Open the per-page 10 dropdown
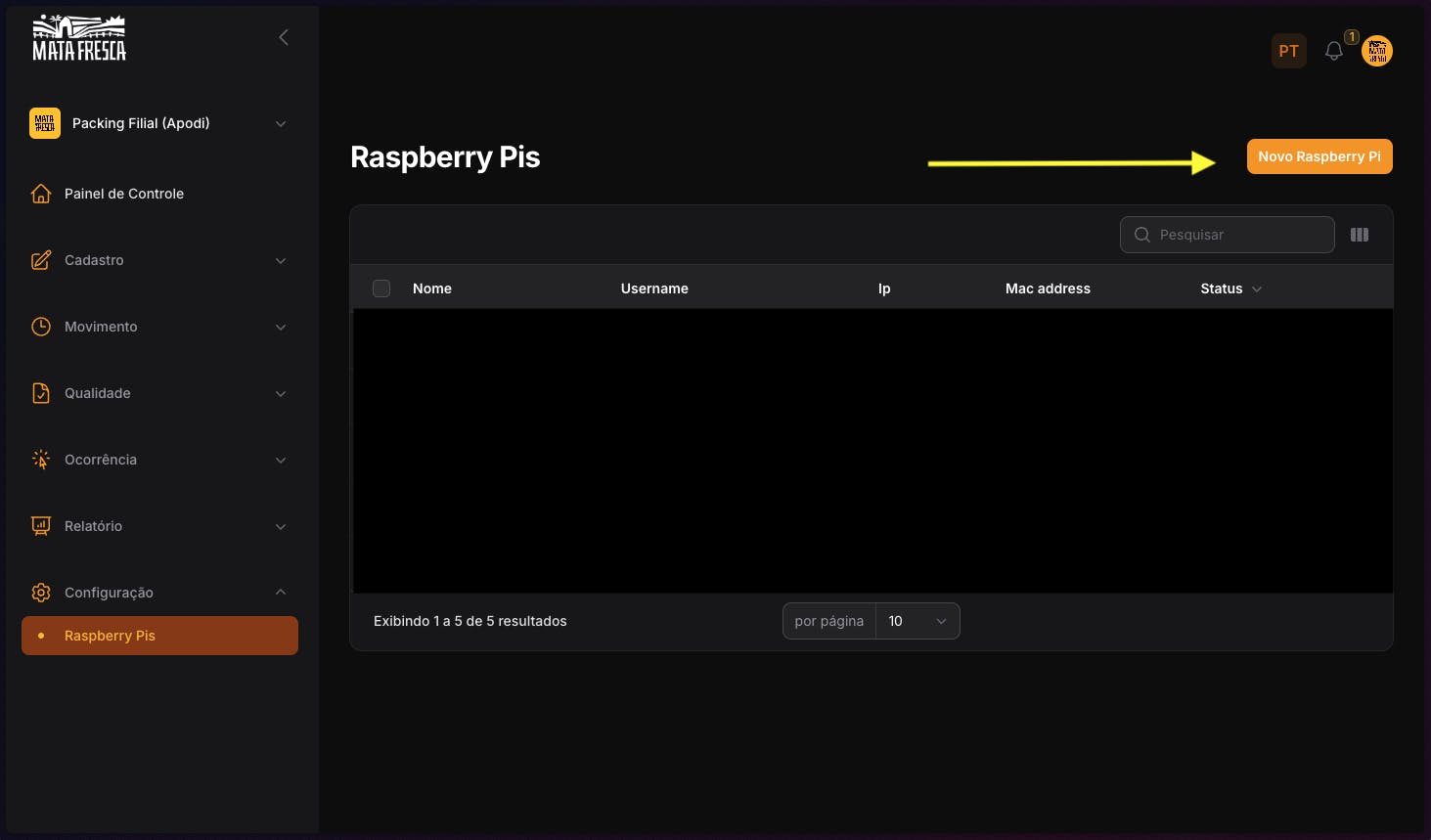Image resolution: width=1431 pixels, height=840 pixels. (917, 621)
